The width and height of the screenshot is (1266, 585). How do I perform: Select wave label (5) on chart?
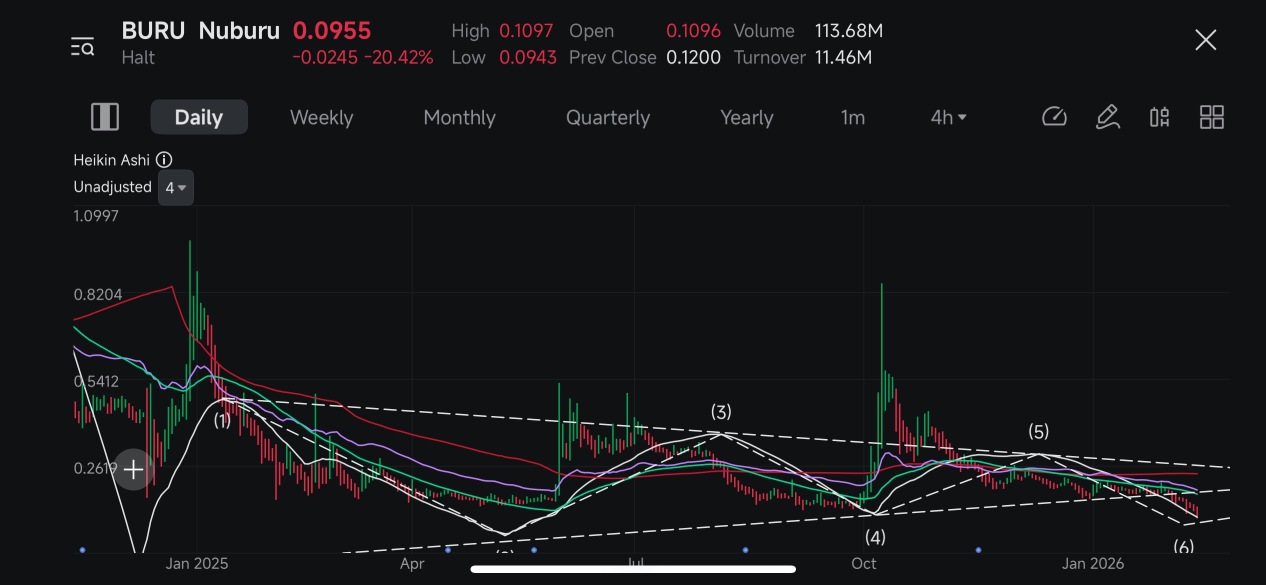(x=1039, y=432)
